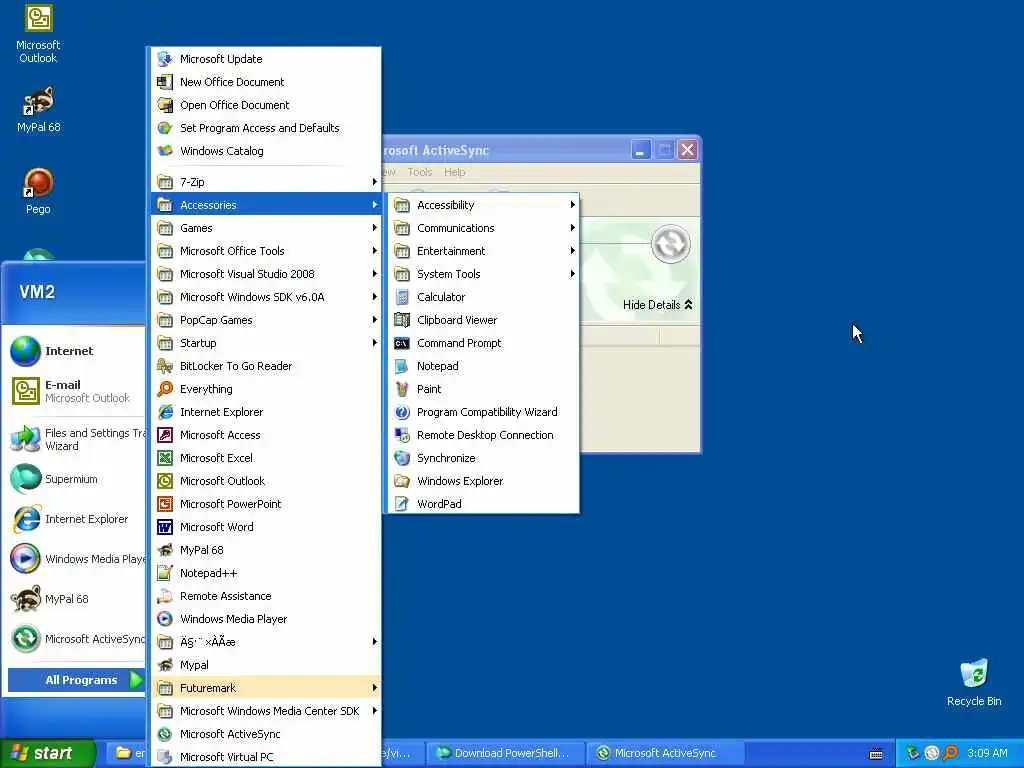Start Remote Desktop Connection
The width and height of the screenshot is (1024, 768).
coord(483,435)
